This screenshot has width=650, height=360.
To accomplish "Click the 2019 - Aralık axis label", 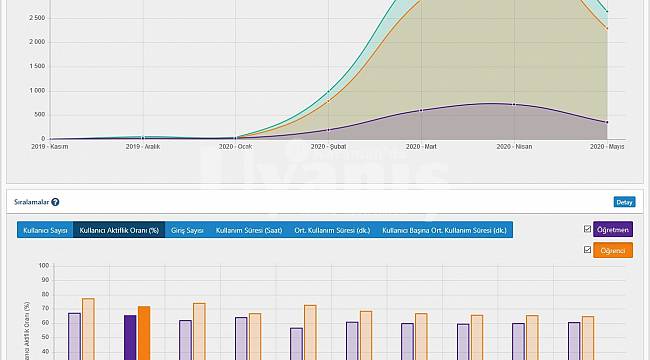I will coord(143,147).
